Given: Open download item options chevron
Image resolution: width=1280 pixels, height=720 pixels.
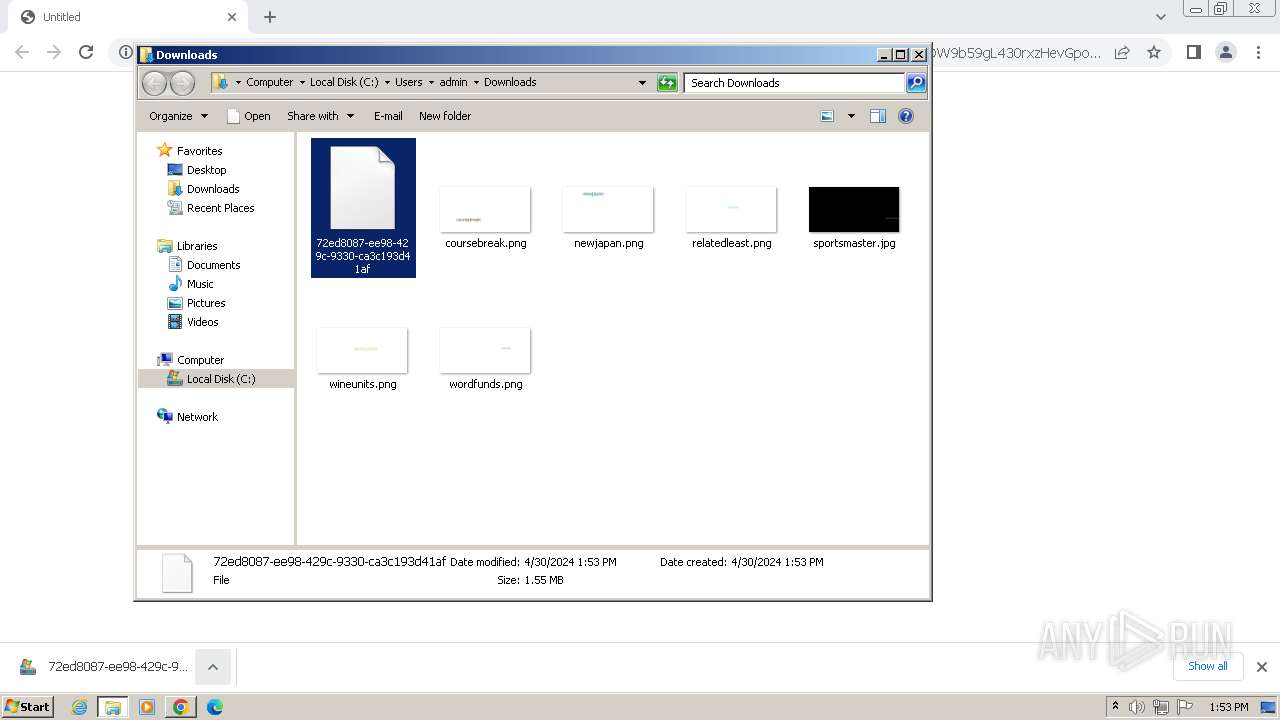Looking at the screenshot, I should [213, 667].
